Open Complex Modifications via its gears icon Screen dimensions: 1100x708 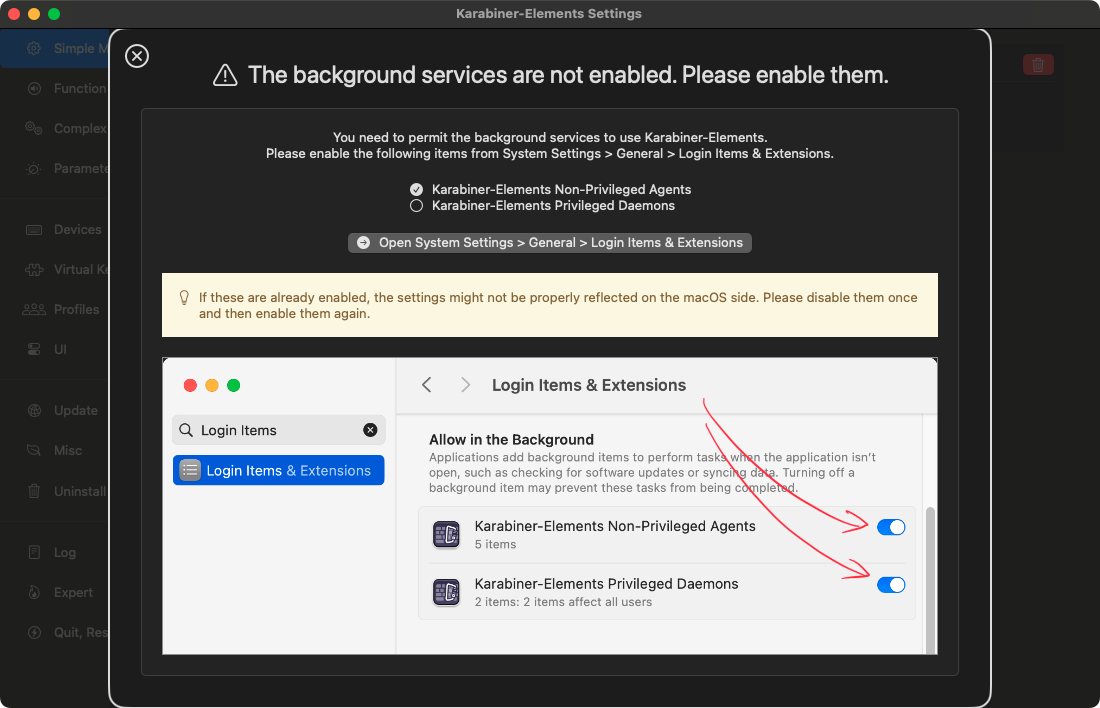34,128
